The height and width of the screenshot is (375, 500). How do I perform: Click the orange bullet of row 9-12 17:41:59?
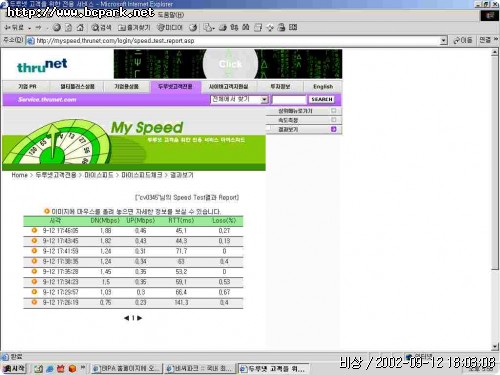(x=34, y=251)
